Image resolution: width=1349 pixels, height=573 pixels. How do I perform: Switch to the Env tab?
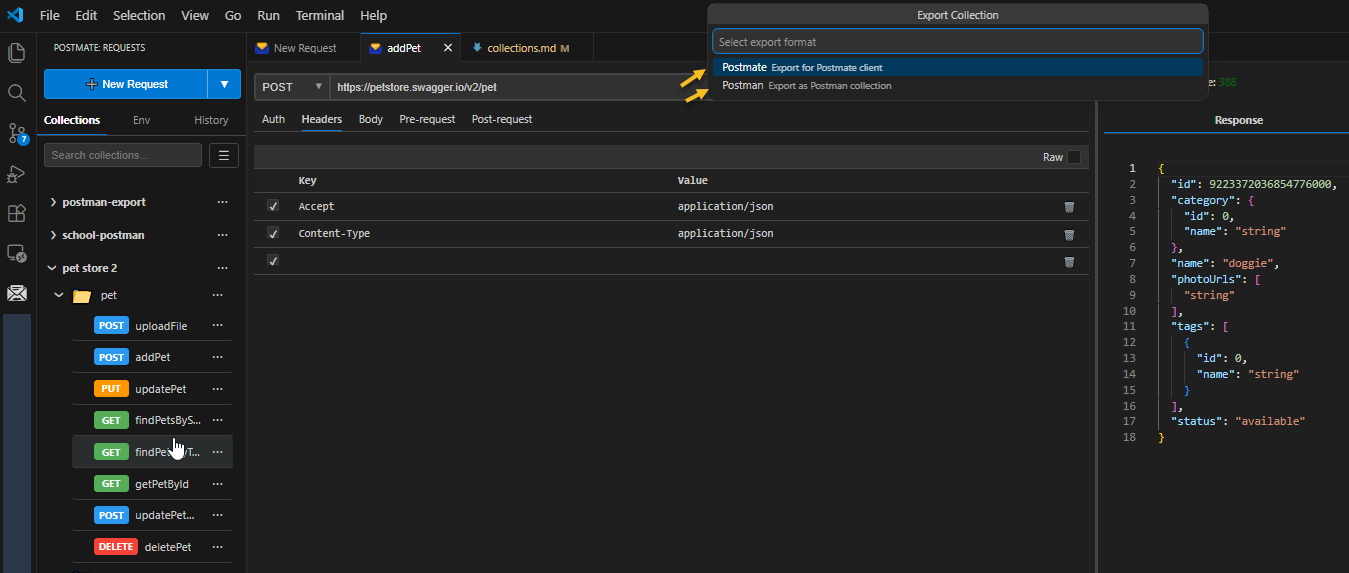tap(142, 120)
